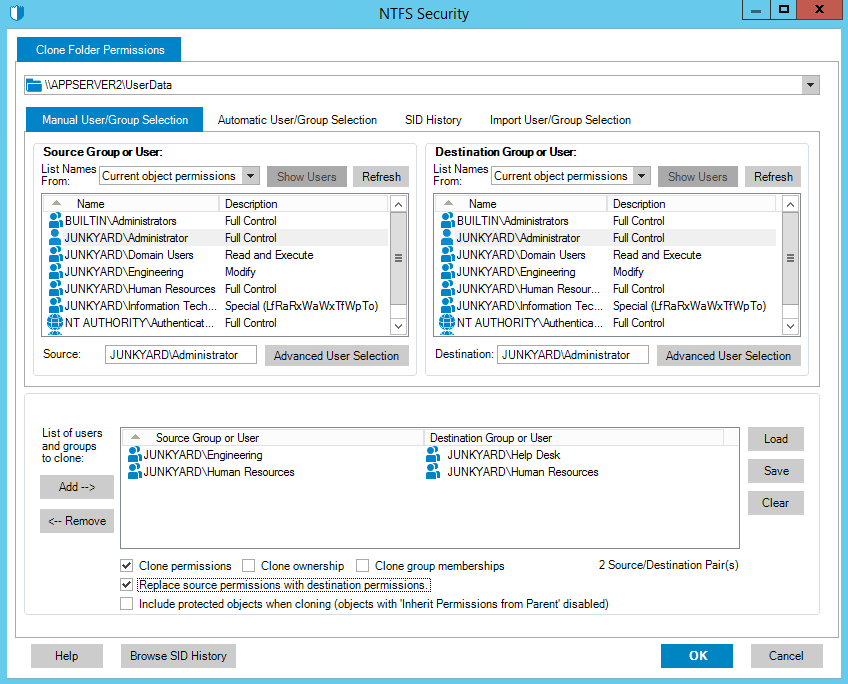Click the Browse SID History button
The image size is (848, 684).
tap(179, 656)
